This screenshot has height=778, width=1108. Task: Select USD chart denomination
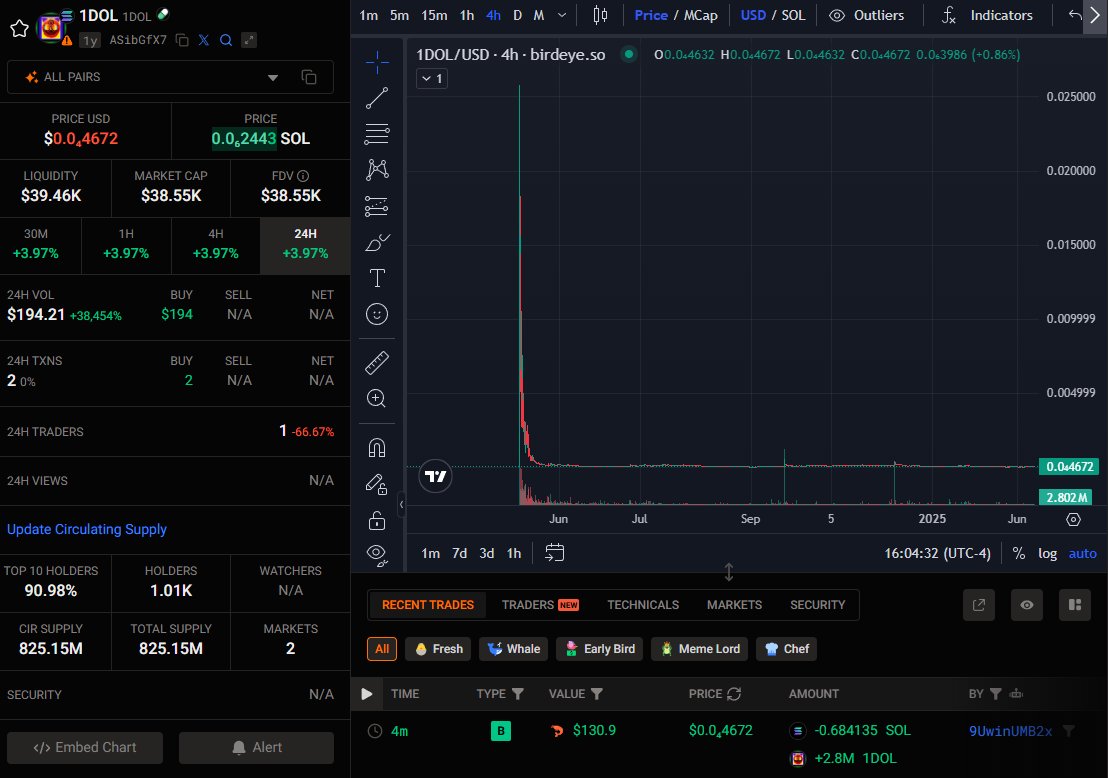coord(753,15)
